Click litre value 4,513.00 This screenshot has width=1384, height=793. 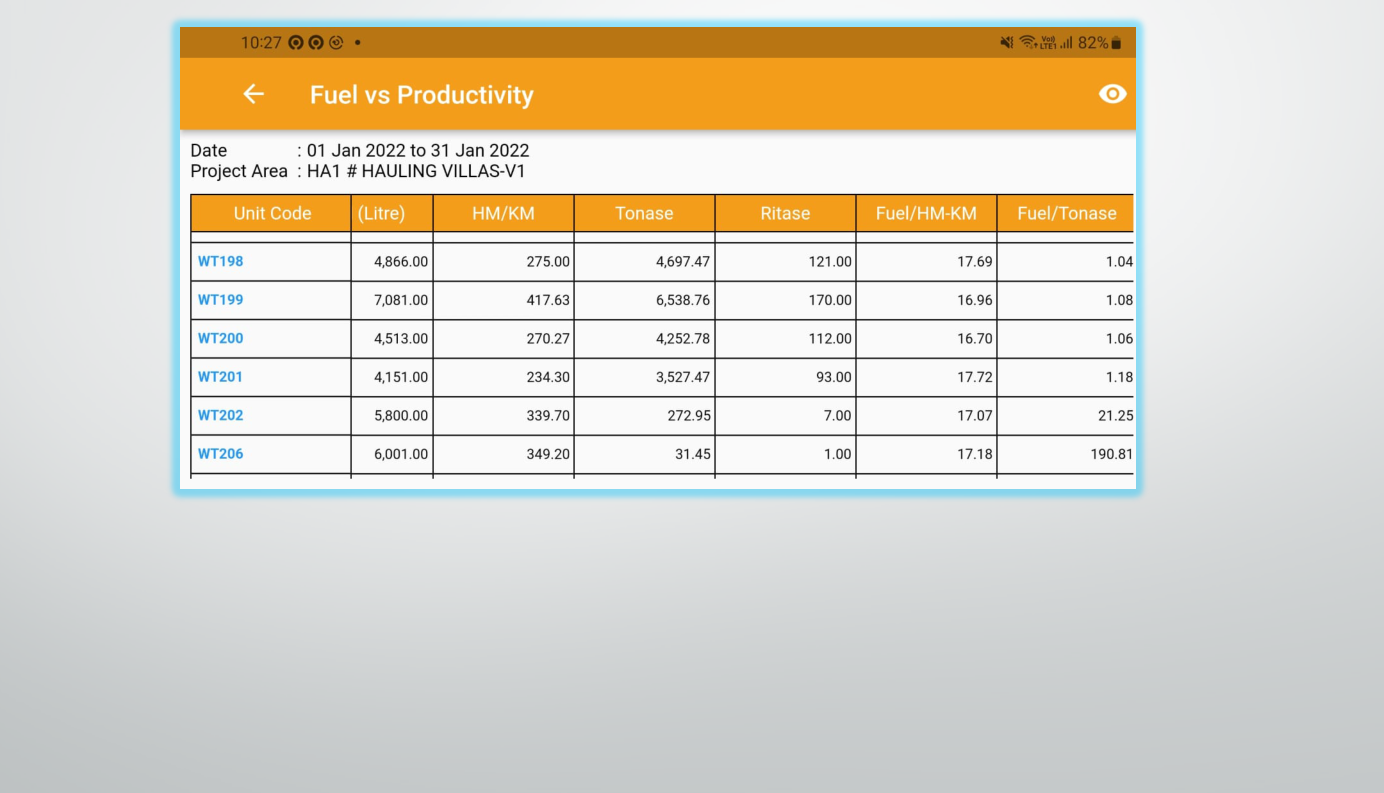[401, 339]
